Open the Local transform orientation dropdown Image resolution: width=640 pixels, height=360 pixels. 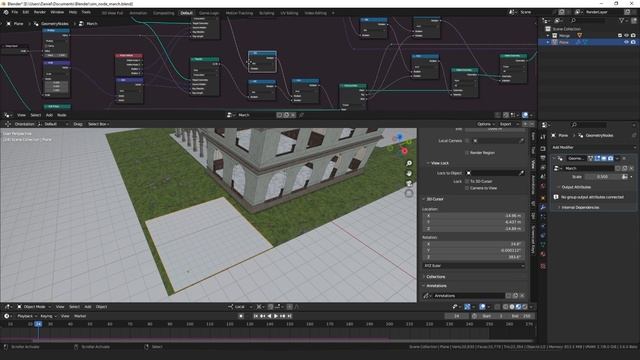(240, 307)
